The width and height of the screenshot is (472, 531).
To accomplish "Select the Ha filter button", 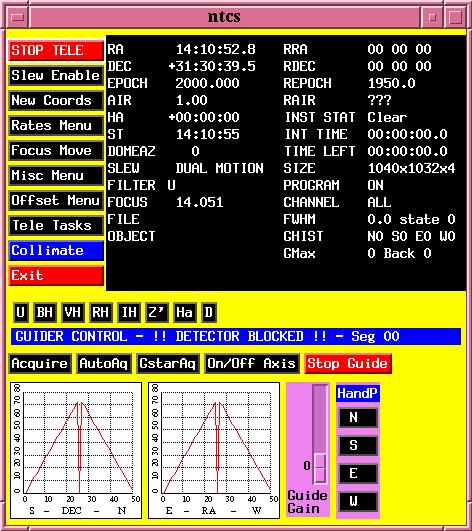I will (x=184, y=312).
